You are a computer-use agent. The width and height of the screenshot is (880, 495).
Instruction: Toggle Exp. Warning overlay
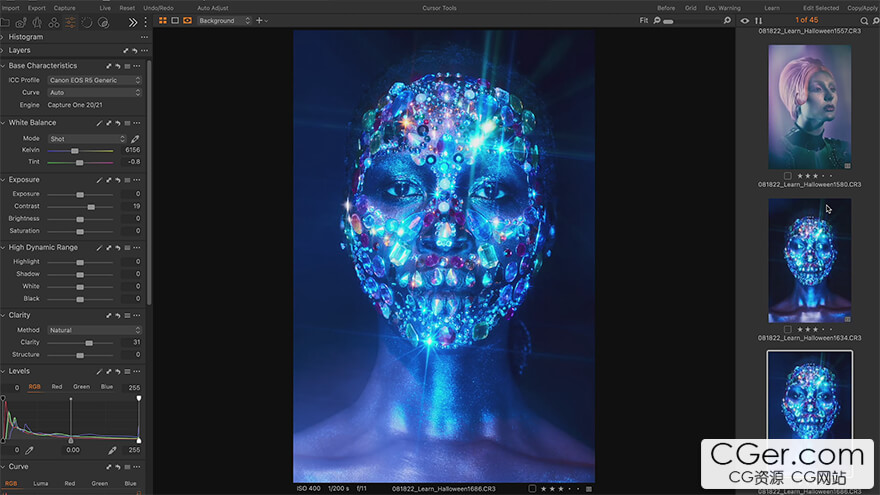(x=723, y=8)
